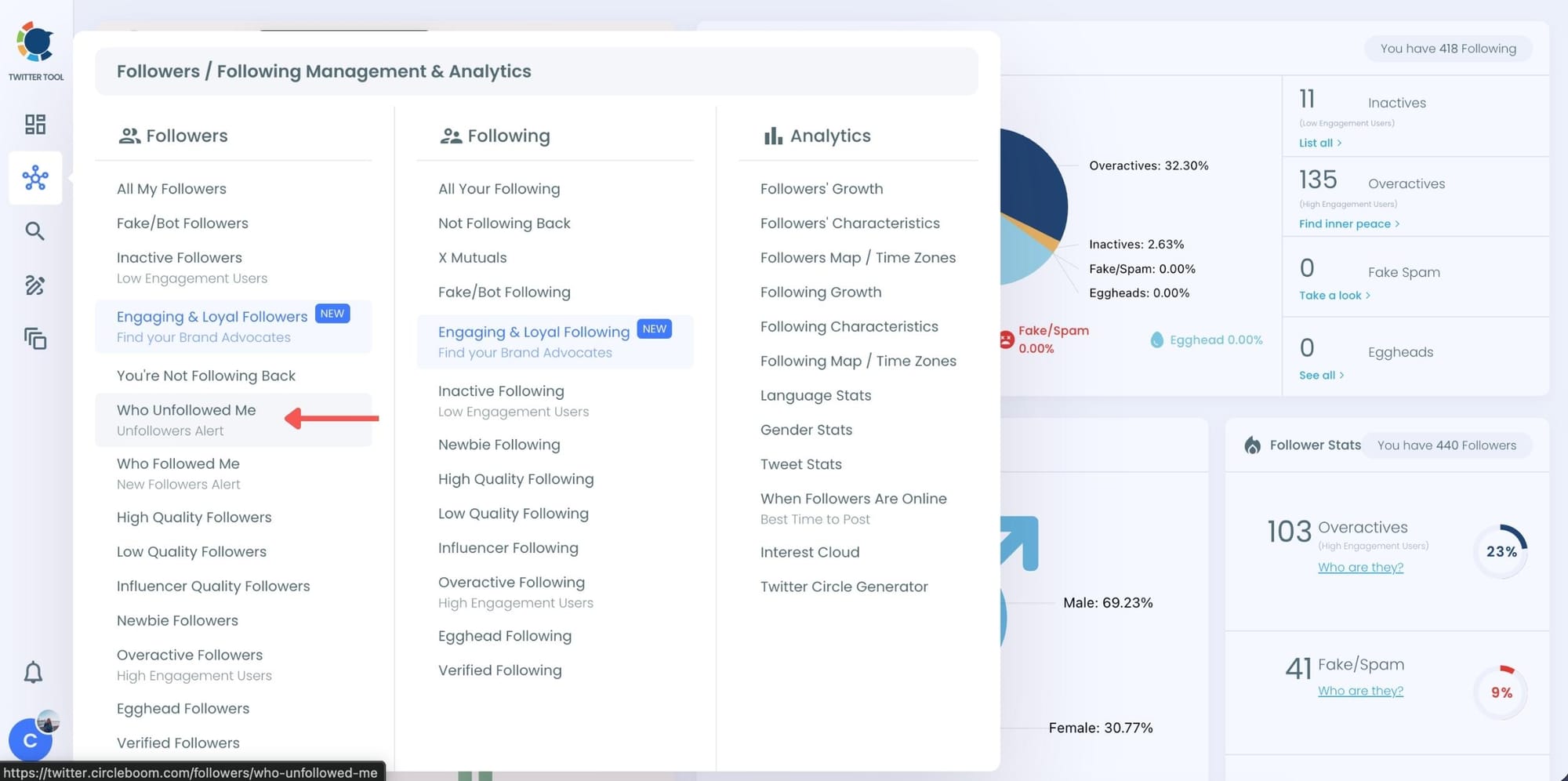The width and height of the screenshot is (1568, 781).
Task: Click the user profile avatar
Action: (x=31, y=739)
